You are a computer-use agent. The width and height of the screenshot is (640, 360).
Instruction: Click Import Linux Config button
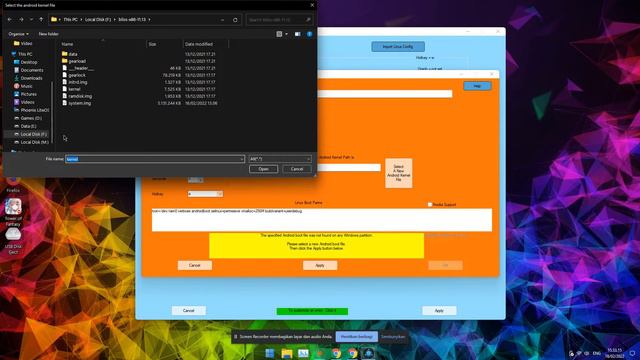tap(398, 47)
